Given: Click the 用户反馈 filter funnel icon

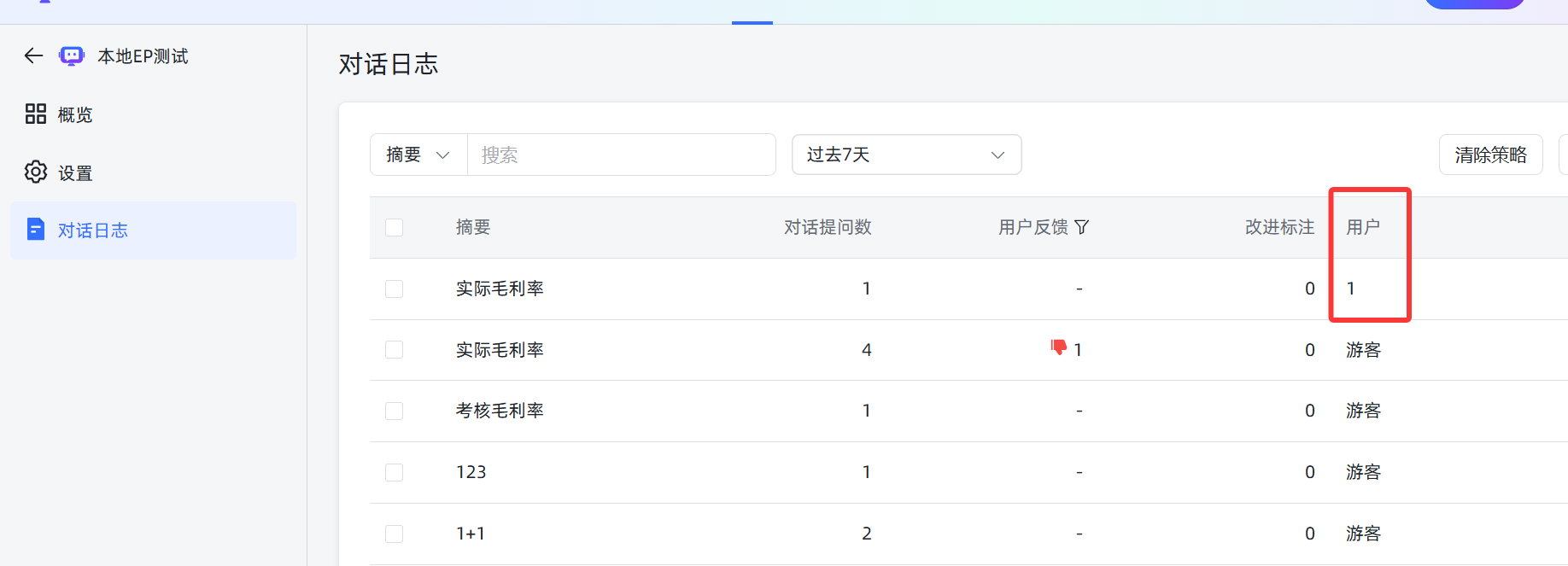Looking at the screenshot, I should tap(1082, 227).
